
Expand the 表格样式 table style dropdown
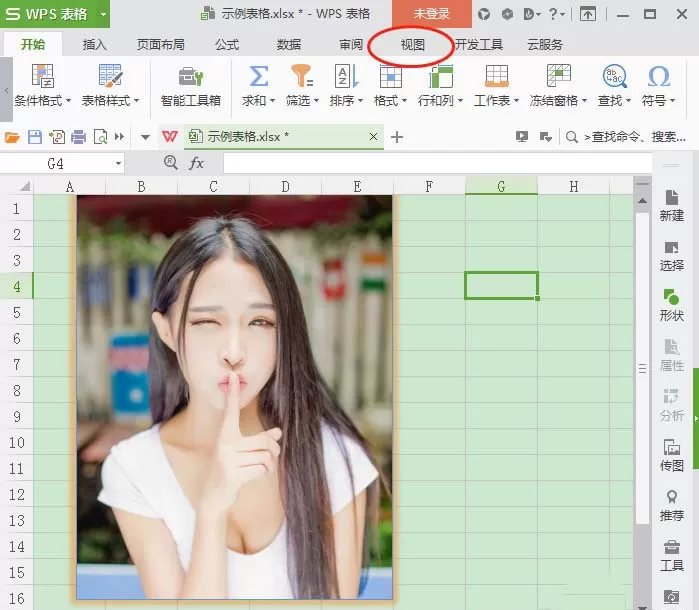[x=136, y=101]
